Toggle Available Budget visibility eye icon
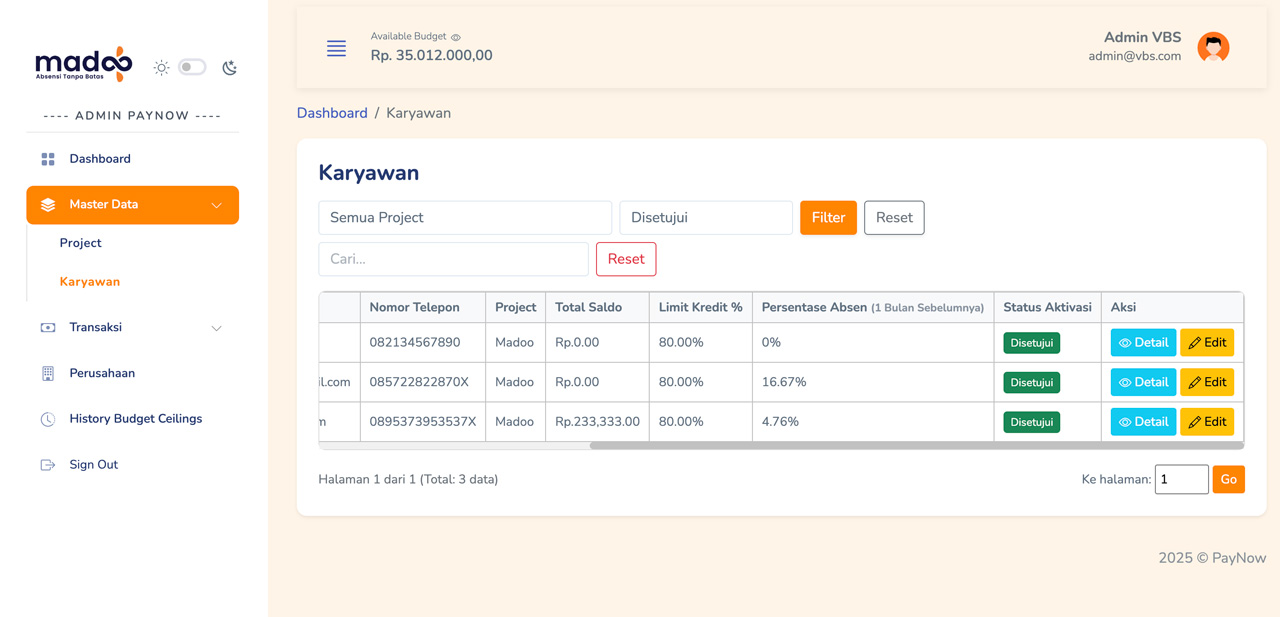This screenshot has width=1280, height=617. click(456, 37)
